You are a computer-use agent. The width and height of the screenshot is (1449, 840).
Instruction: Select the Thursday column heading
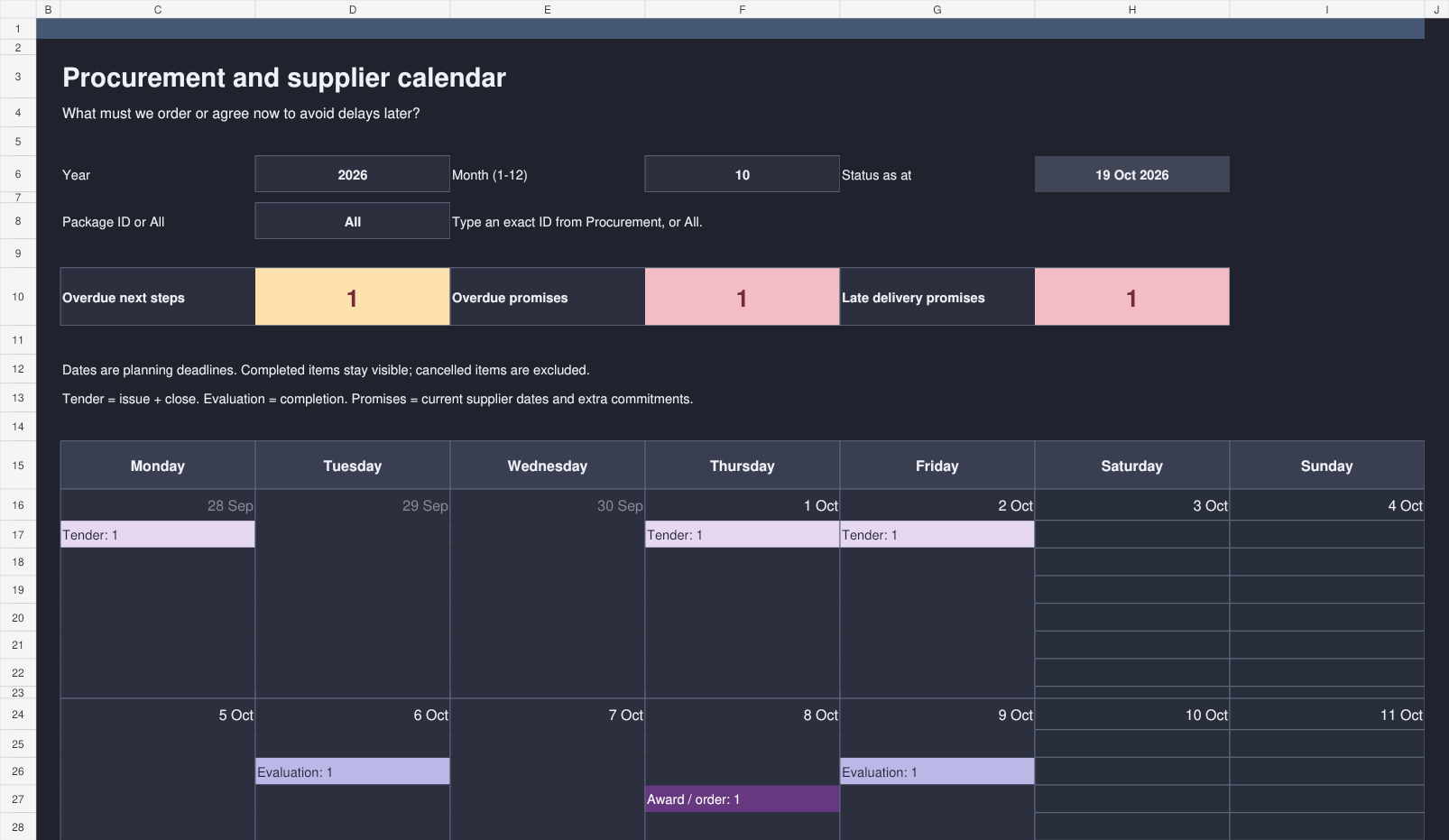(x=743, y=466)
